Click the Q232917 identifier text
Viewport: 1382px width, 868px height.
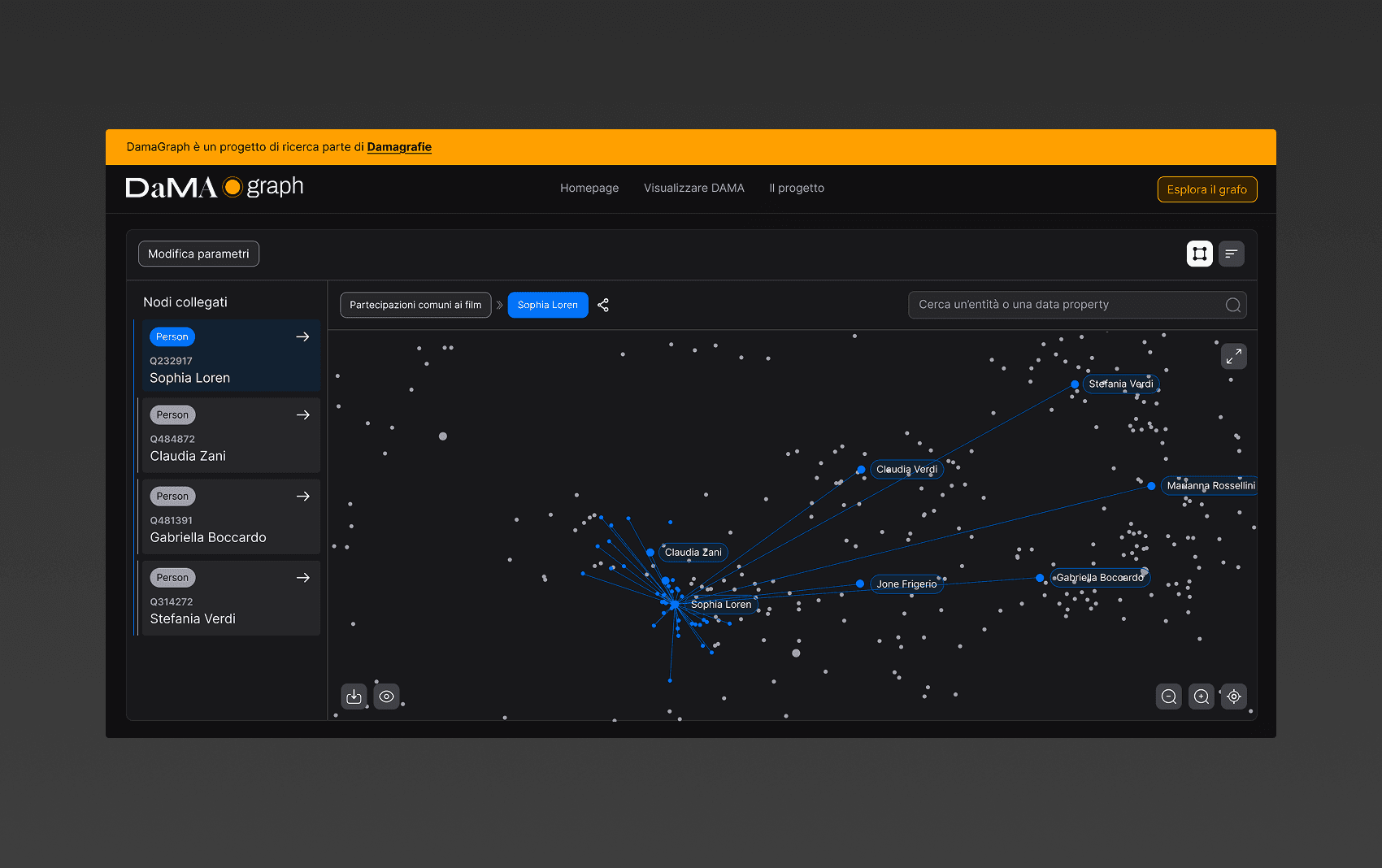[x=172, y=361]
